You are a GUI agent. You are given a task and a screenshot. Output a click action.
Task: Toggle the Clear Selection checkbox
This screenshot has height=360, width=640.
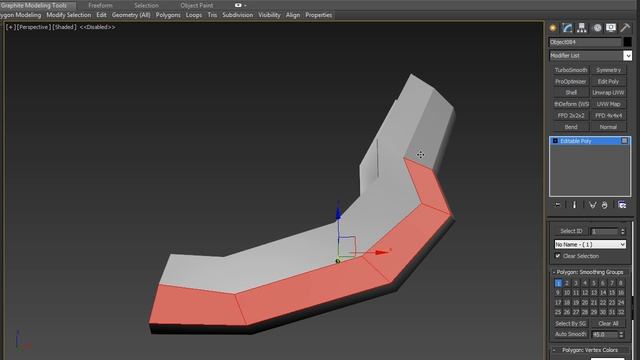[558, 256]
